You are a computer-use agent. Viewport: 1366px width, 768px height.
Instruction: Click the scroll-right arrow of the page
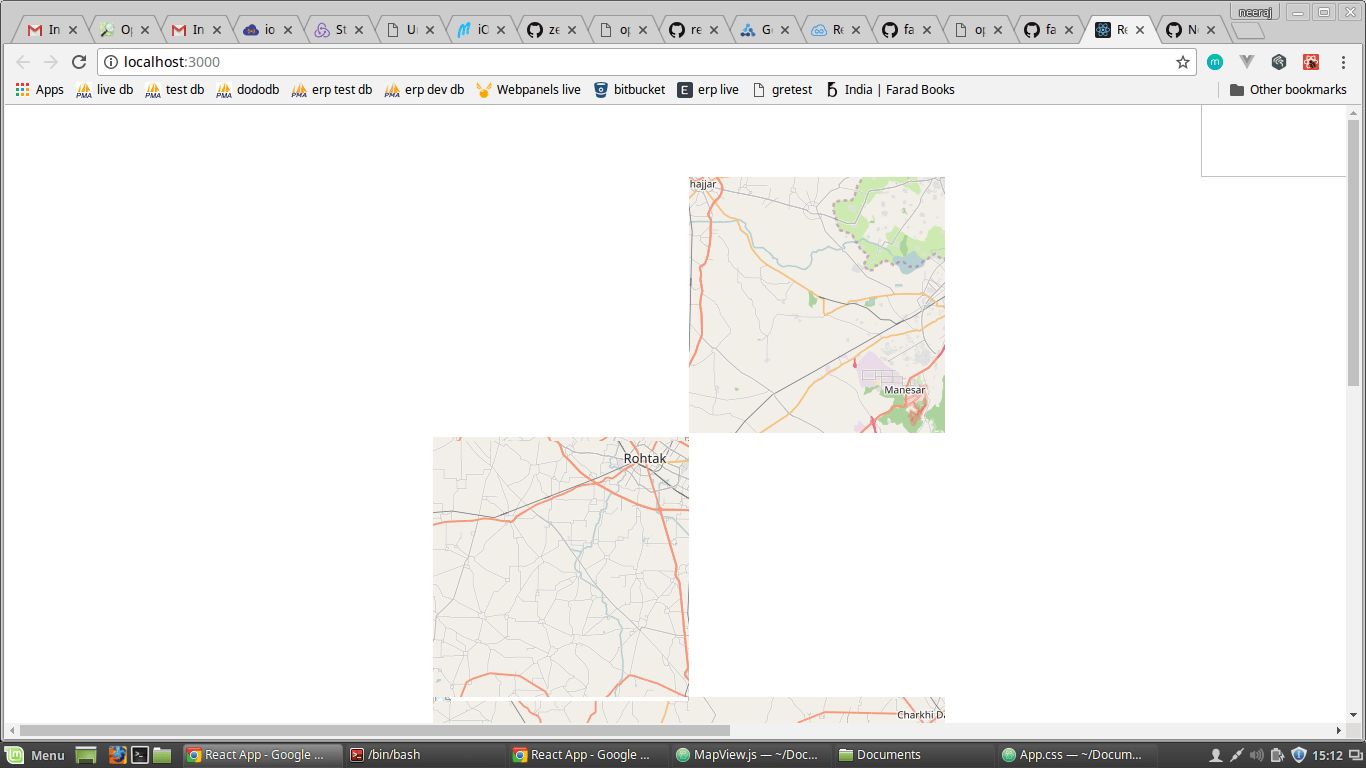pyautogui.click(x=1339, y=731)
